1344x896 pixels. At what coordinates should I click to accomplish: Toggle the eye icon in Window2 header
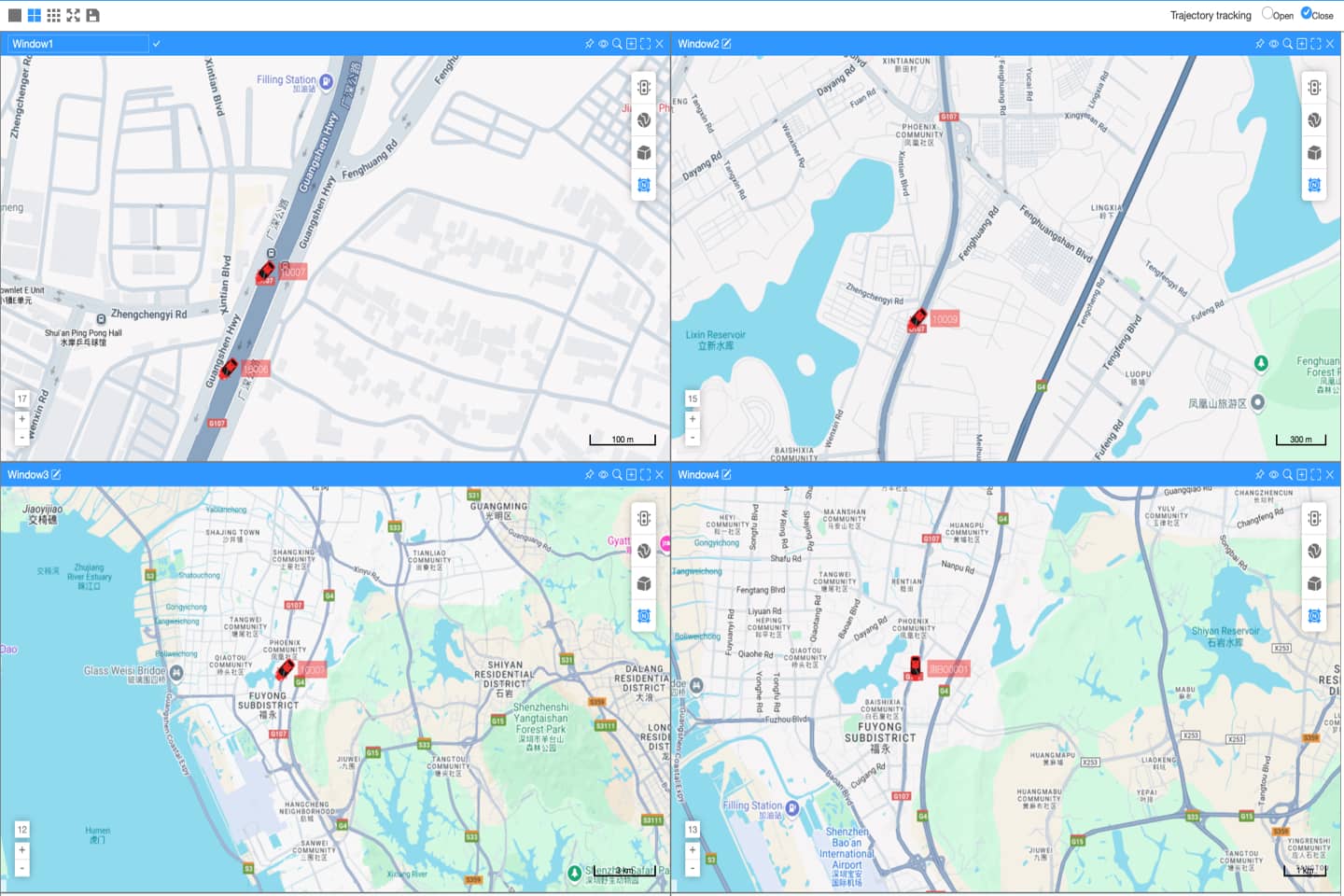(x=1273, y=44)
